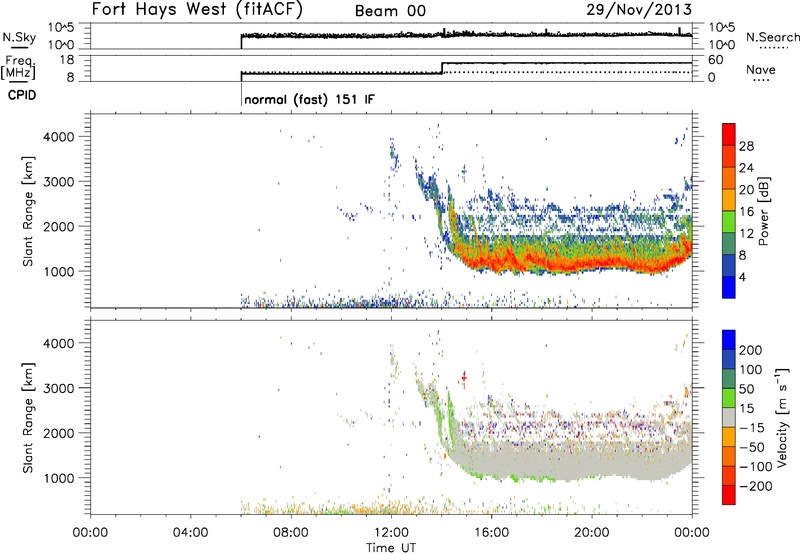Click the red bottom of velocity colorbar

coord(729,495)
